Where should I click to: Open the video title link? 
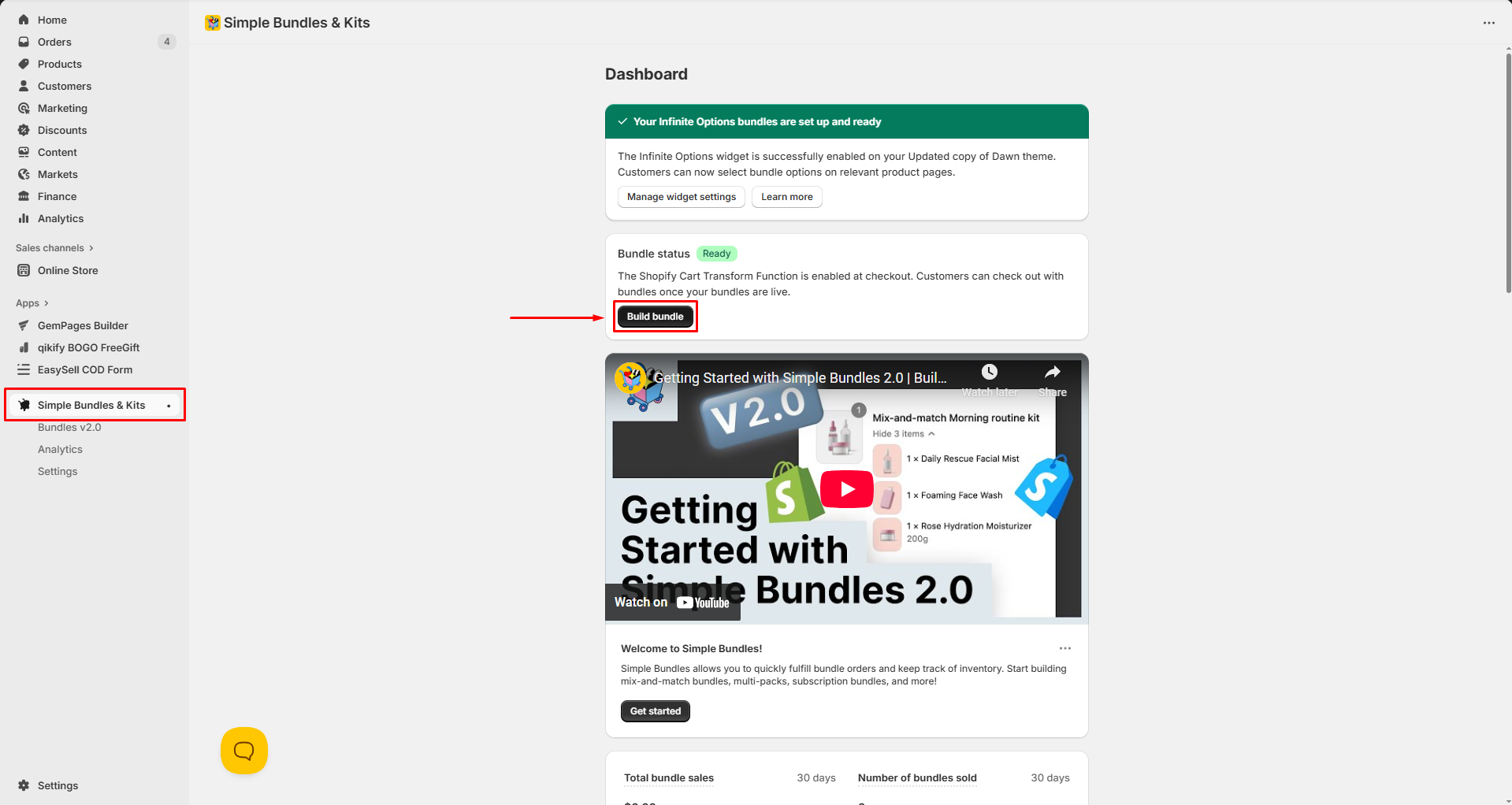tap(801, 378)
